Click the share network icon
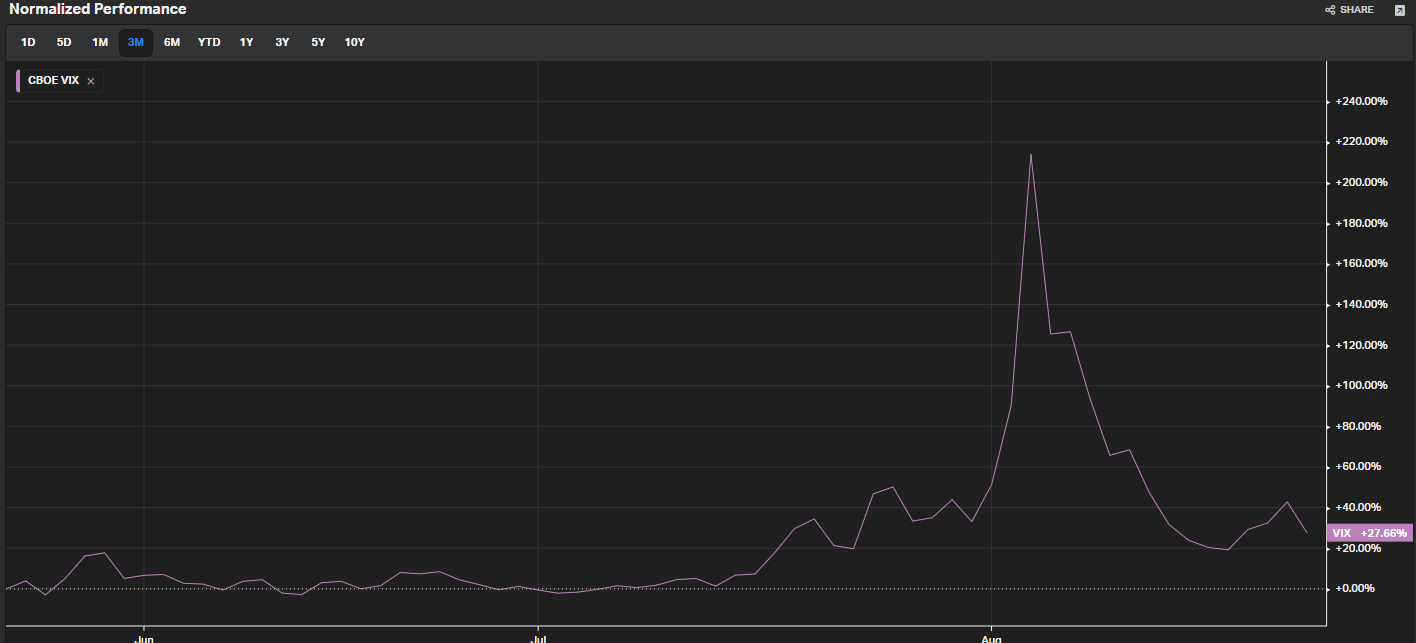Screen dimensions: 1416x643 point(1330,10)
